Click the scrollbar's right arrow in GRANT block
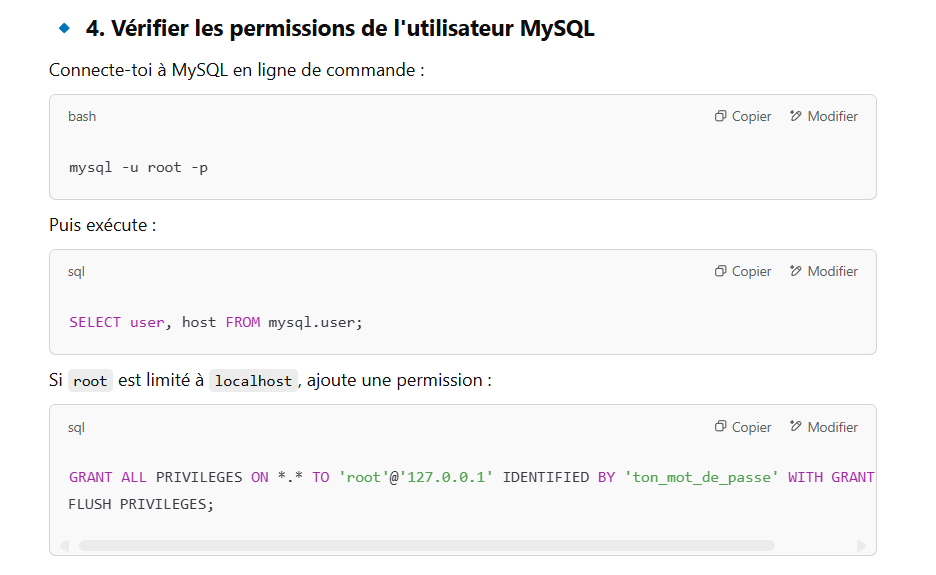The image size is (936, 575). pos(861,546)
